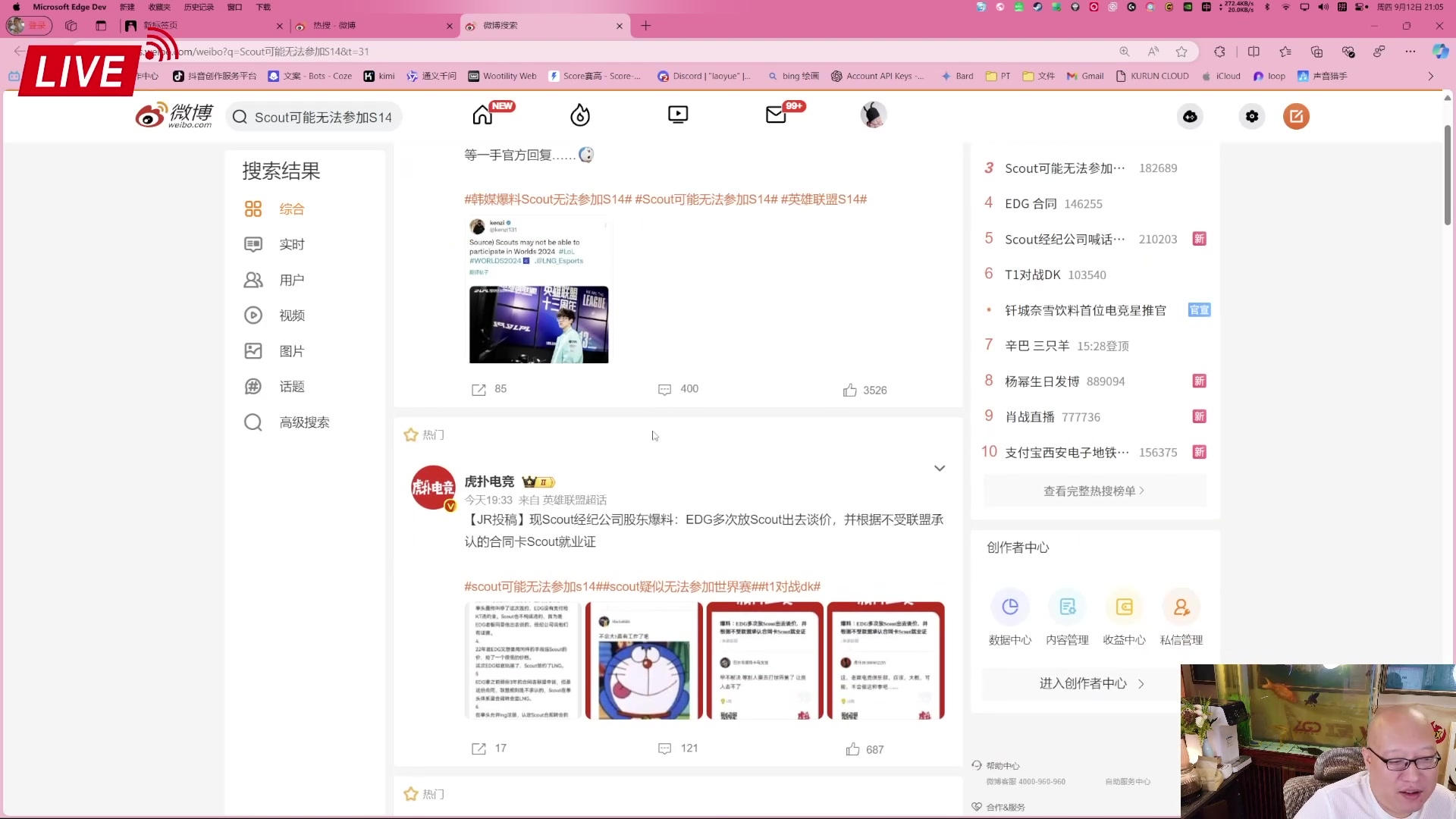The width and height of the screenshot is (1456, 819).
Task: Open browser extensions puzzle icon
Action: pyautogui.click(x=1219, y=52)
